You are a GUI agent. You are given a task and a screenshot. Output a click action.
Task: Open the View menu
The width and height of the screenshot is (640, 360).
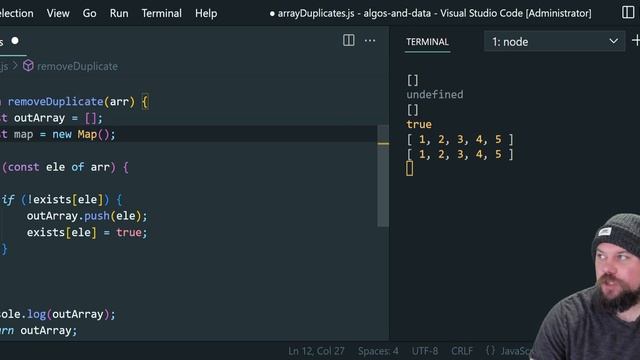tap(58, 13)
